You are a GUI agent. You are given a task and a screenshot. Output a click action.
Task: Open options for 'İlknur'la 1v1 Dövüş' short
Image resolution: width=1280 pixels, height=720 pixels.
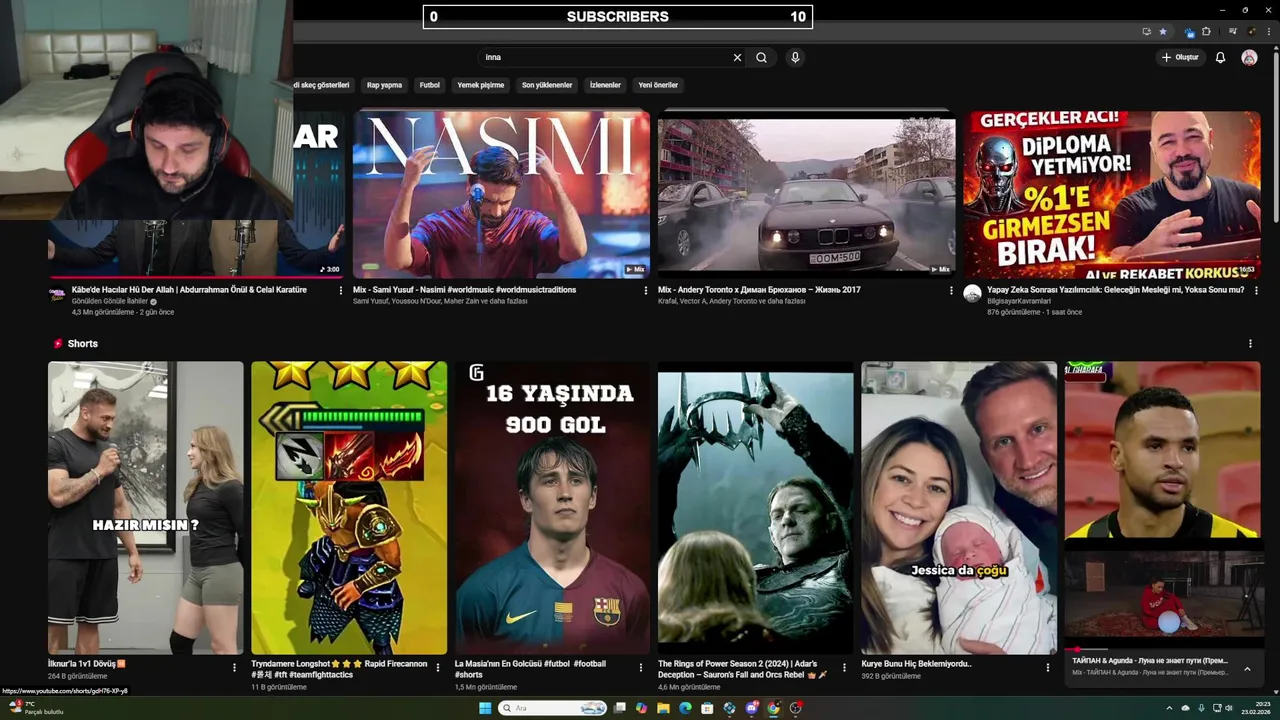(234, 667)
